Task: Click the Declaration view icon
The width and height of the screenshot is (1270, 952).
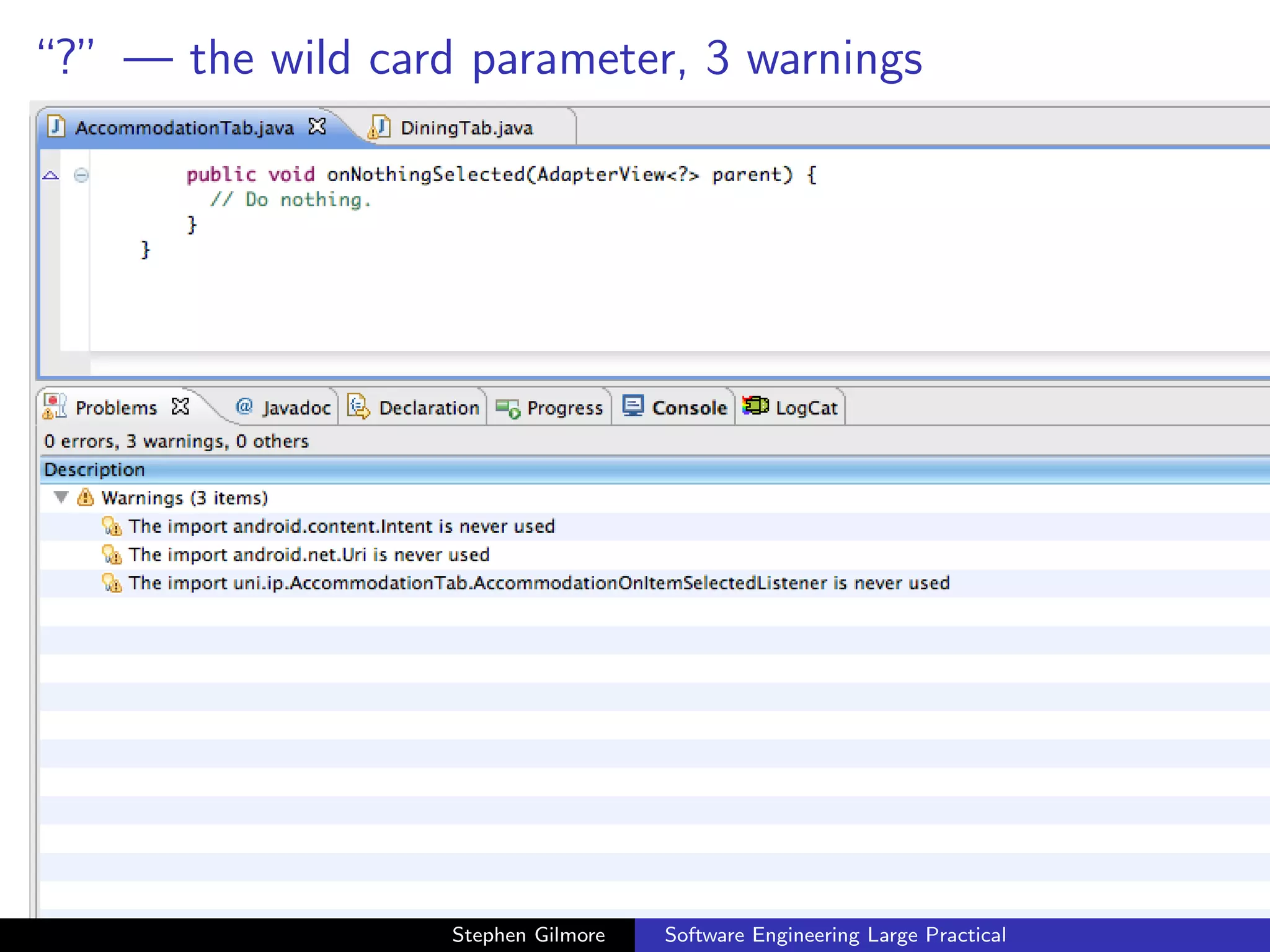Action: (x=358, y=407)
